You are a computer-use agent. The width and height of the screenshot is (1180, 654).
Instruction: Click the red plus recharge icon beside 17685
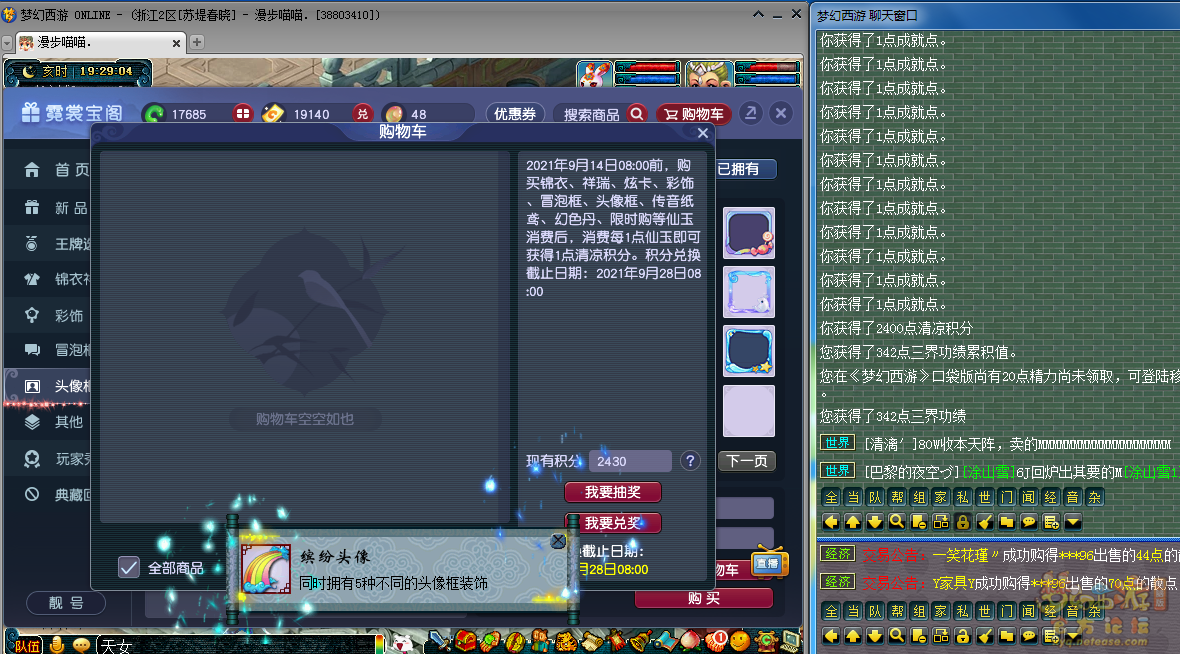tap(242, 114)
